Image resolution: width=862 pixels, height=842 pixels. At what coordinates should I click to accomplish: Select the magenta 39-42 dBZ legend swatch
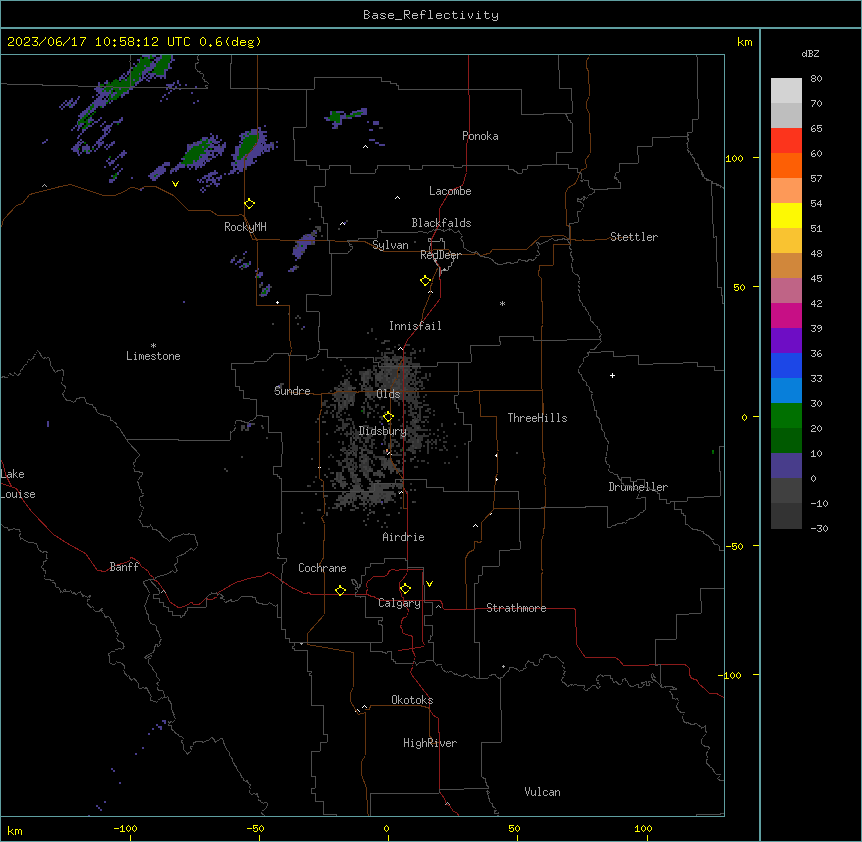[x=786, y=315]
